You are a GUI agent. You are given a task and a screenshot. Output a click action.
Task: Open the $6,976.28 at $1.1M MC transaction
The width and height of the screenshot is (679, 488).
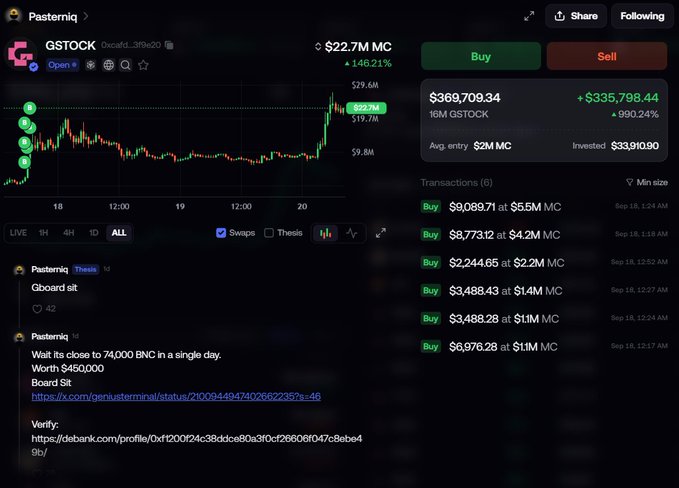(544, 346)
